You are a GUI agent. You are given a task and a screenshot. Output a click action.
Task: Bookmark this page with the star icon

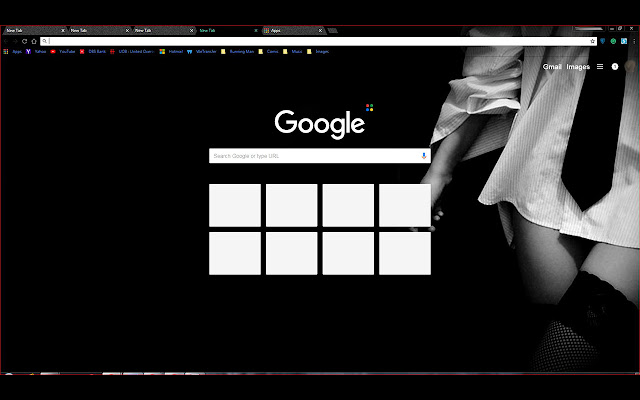pos(592,41)
